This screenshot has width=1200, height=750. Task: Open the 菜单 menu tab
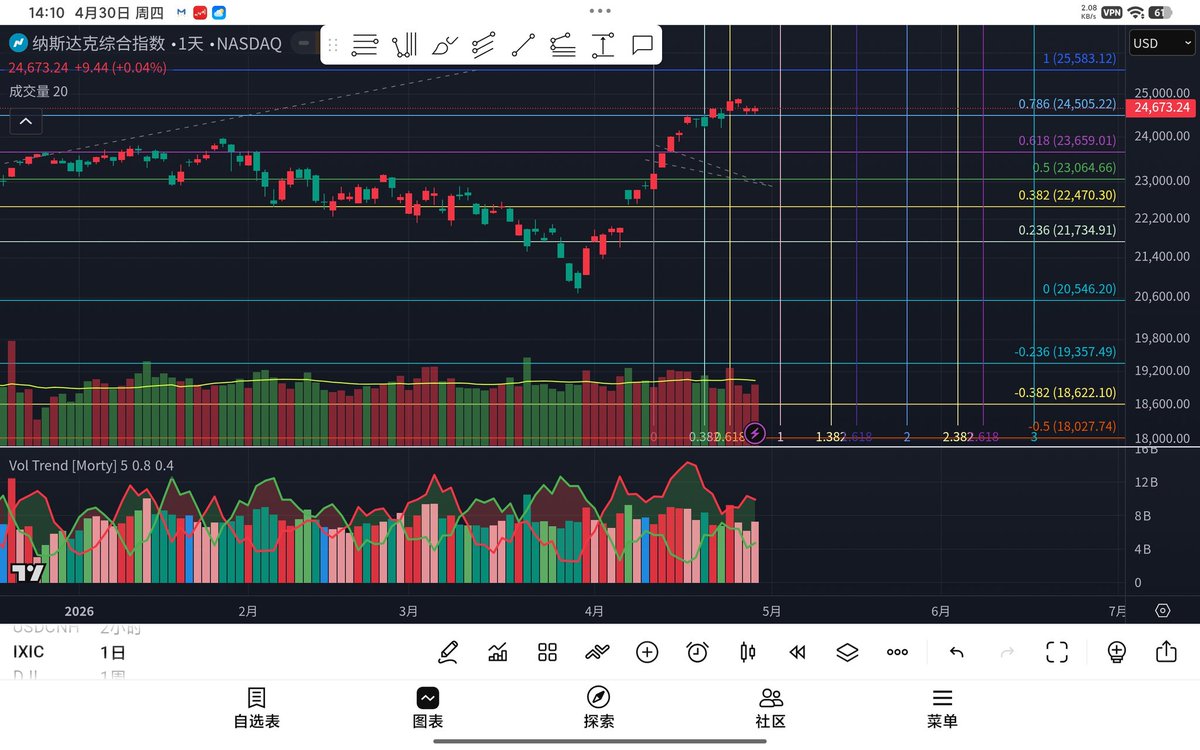pos(941,707)
